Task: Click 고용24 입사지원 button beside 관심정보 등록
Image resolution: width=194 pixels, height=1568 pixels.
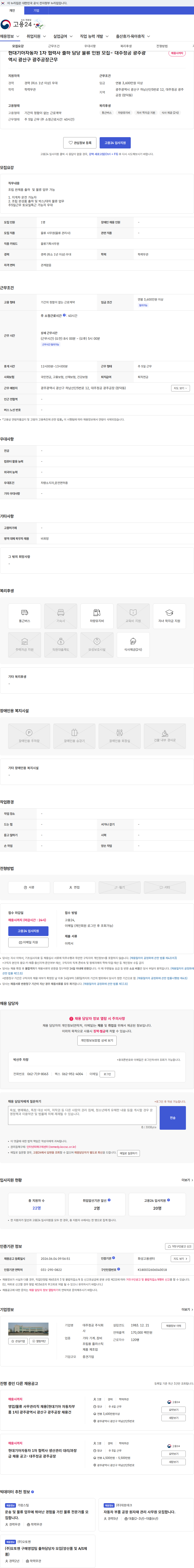Action: pos(115,143)
